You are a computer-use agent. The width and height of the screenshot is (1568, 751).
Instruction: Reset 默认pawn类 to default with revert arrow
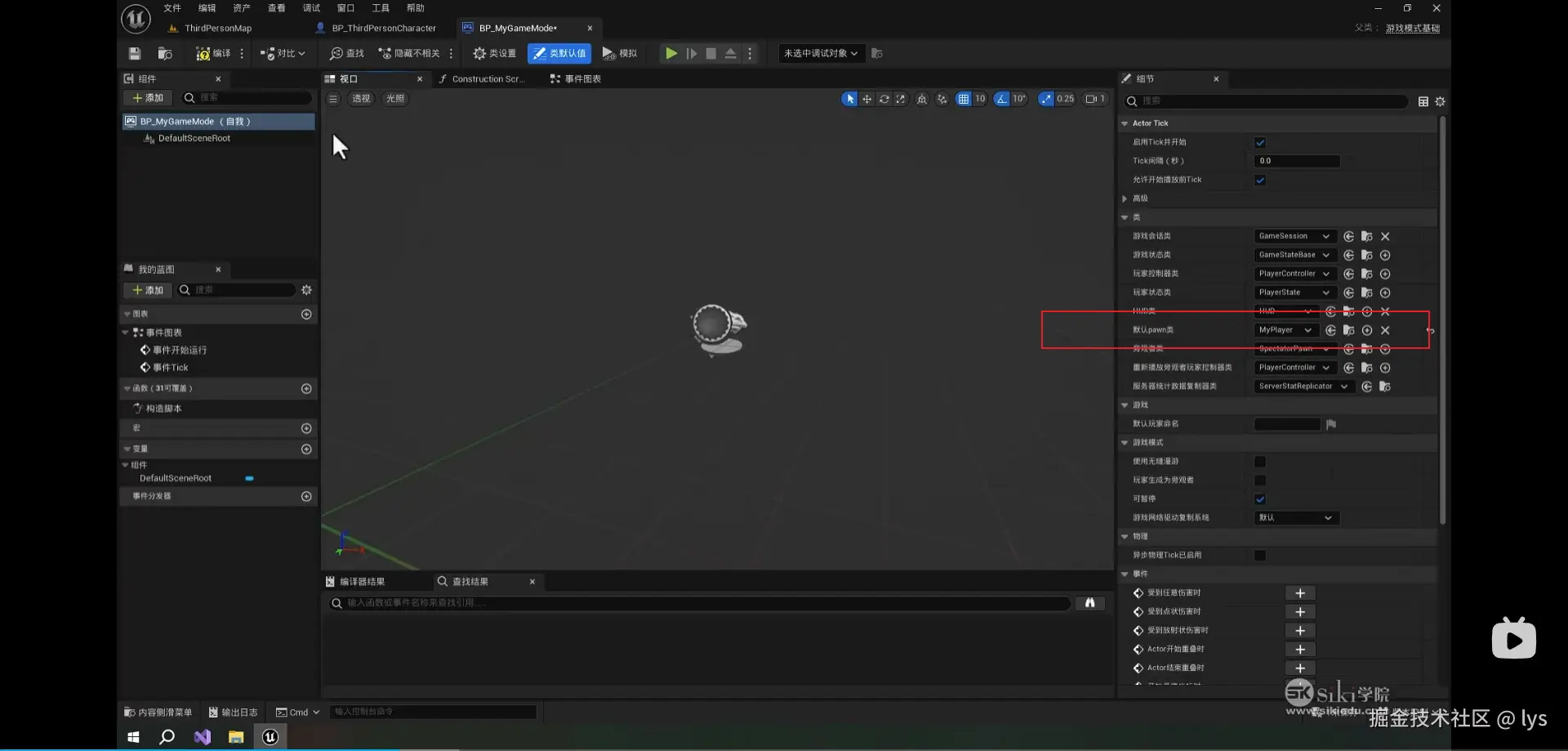[x=1430, y=331]
